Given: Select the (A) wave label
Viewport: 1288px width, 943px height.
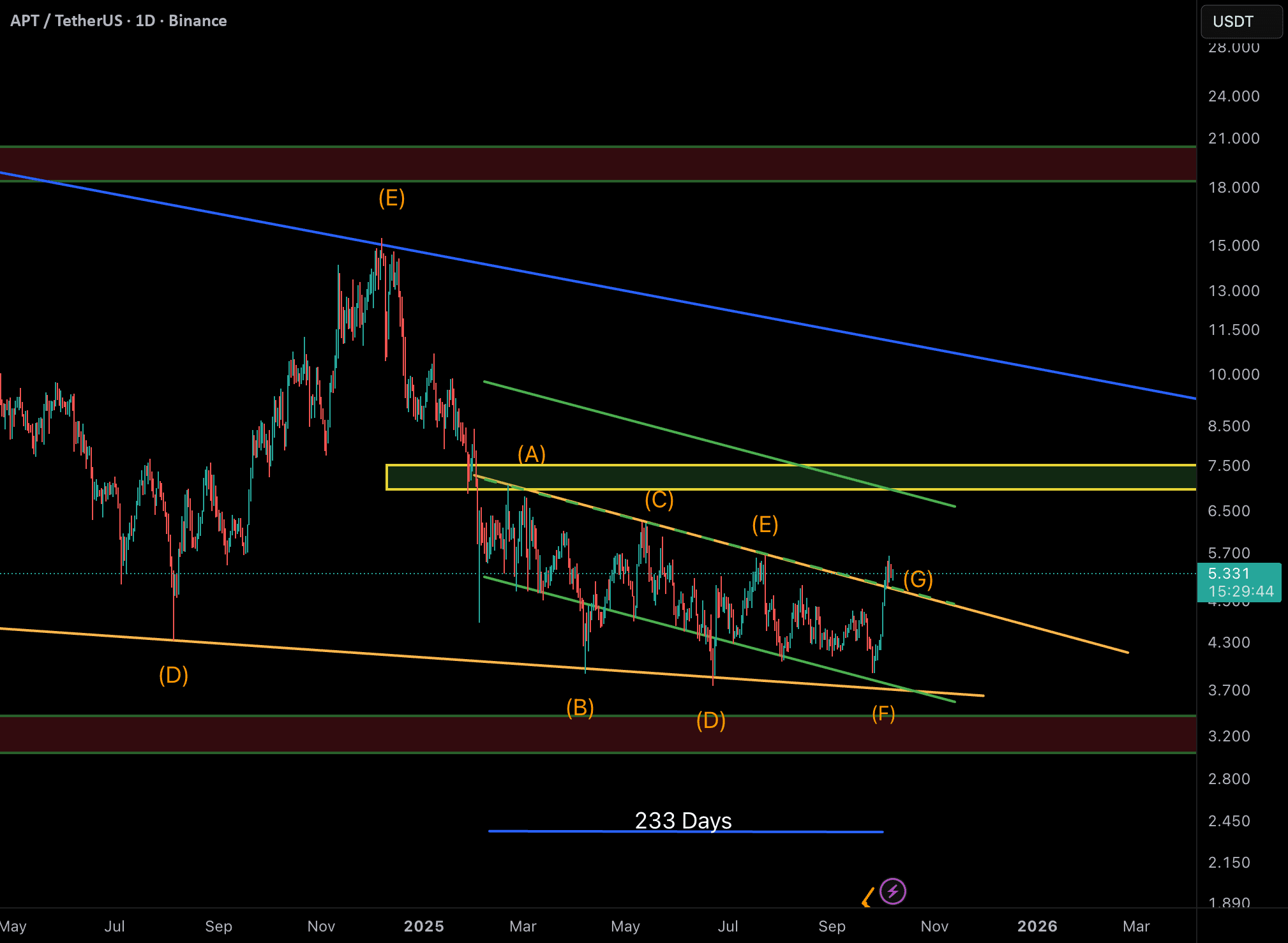Looking at the screenshot, I should click(531, 454).
